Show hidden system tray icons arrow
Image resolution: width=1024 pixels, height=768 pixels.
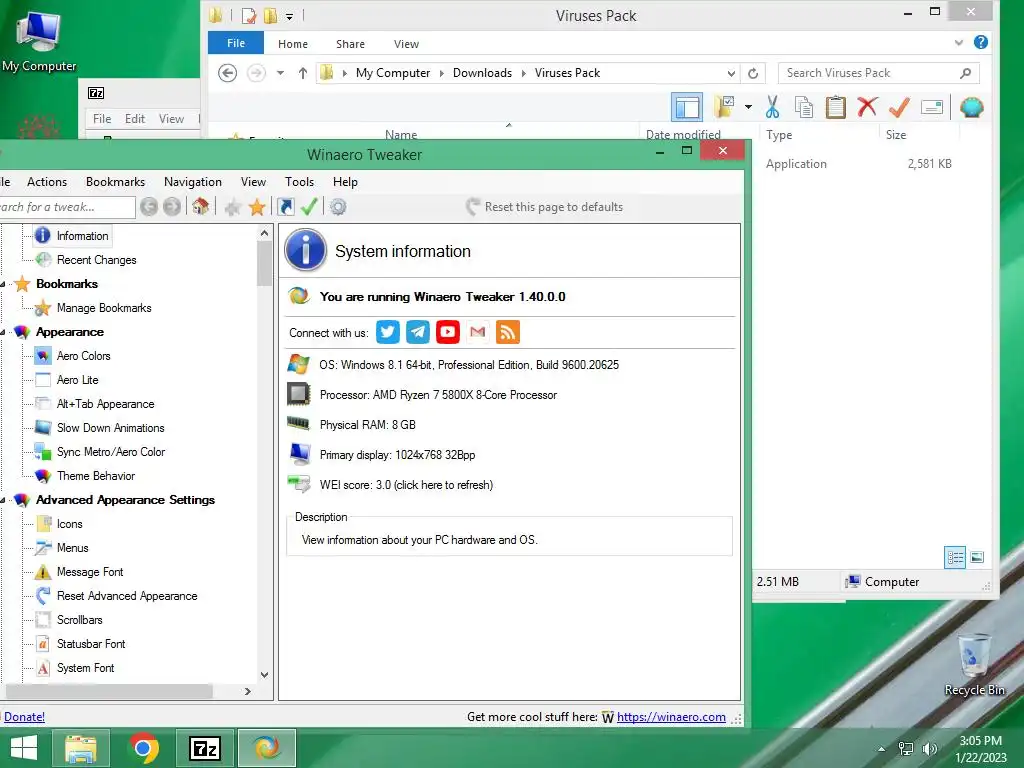point(882,749)
